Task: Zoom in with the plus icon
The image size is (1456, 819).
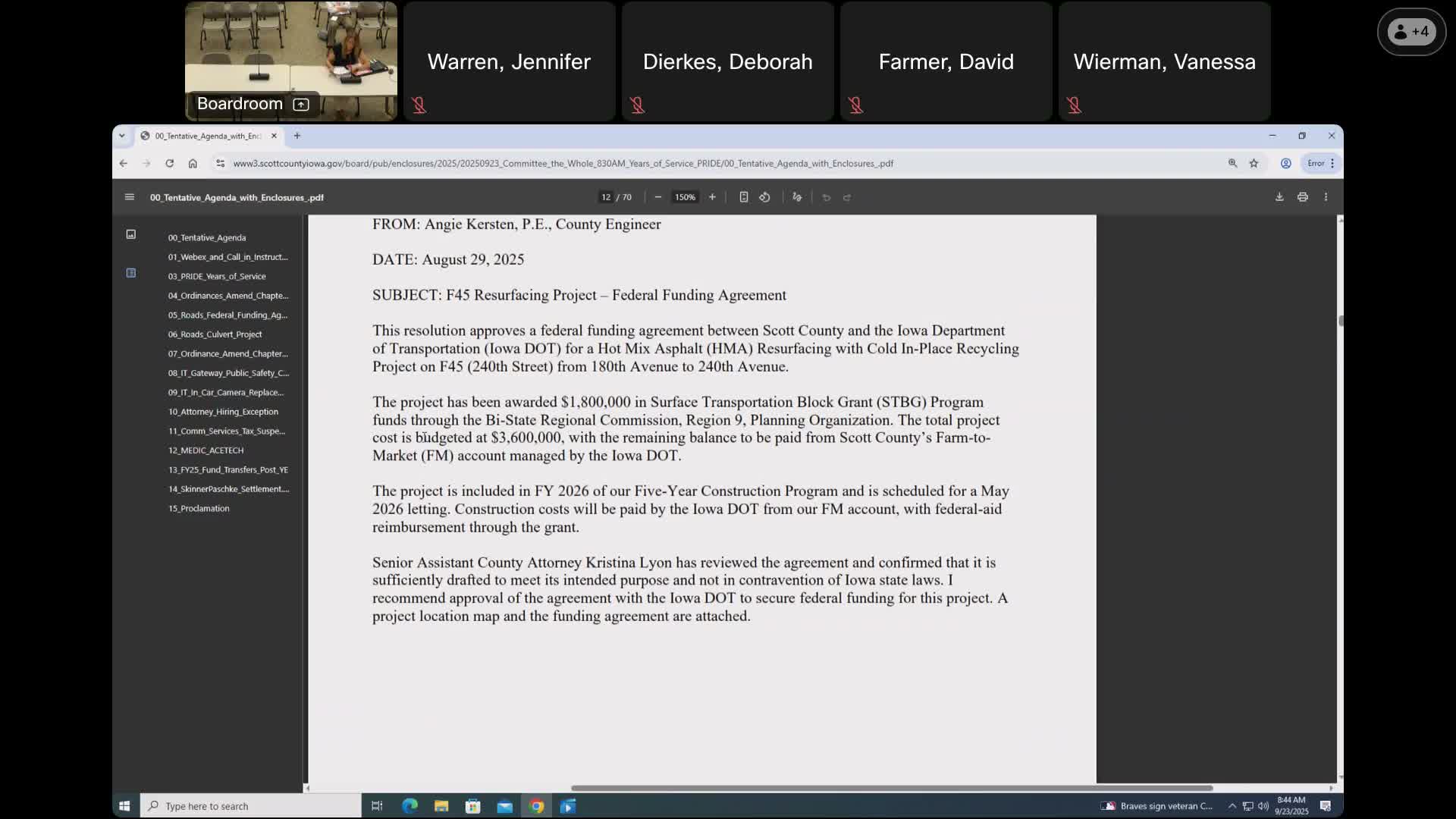Action: (x=712, y=197)
